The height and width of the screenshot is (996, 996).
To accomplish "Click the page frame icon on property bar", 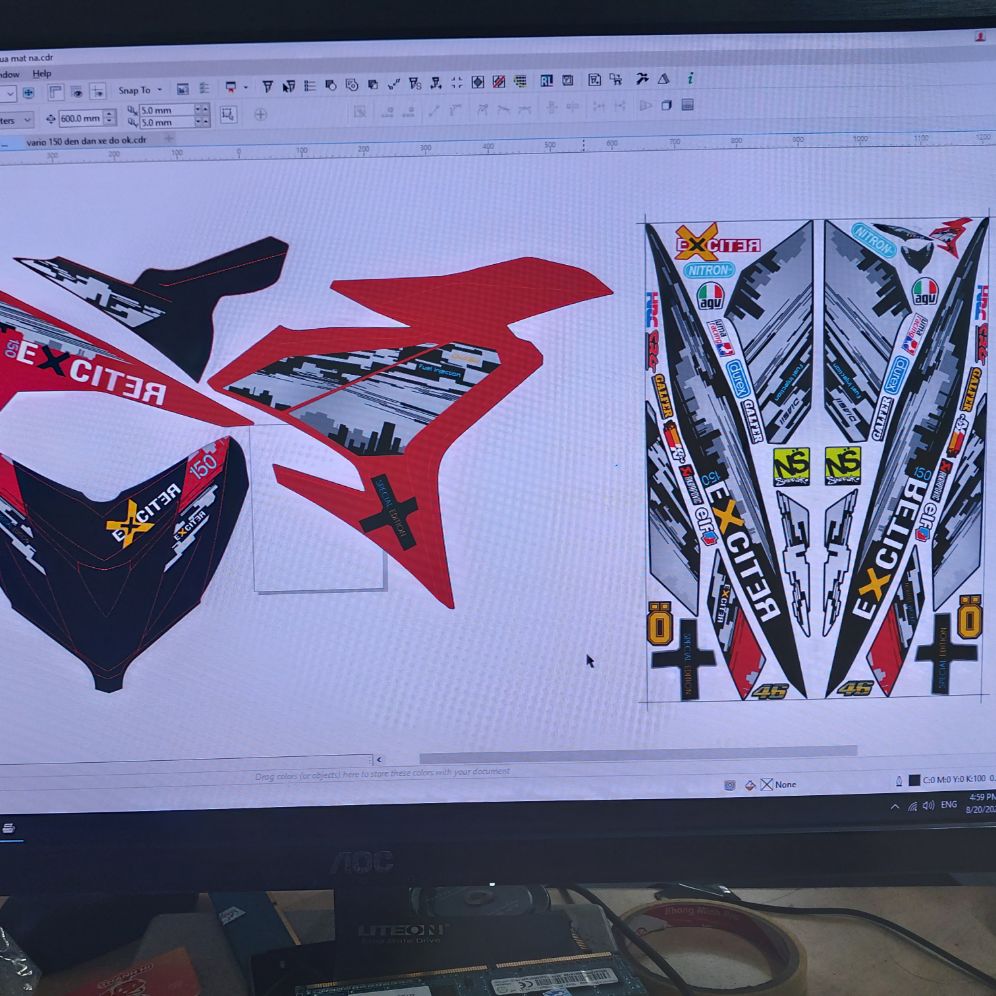I will (x=228, y=114).
